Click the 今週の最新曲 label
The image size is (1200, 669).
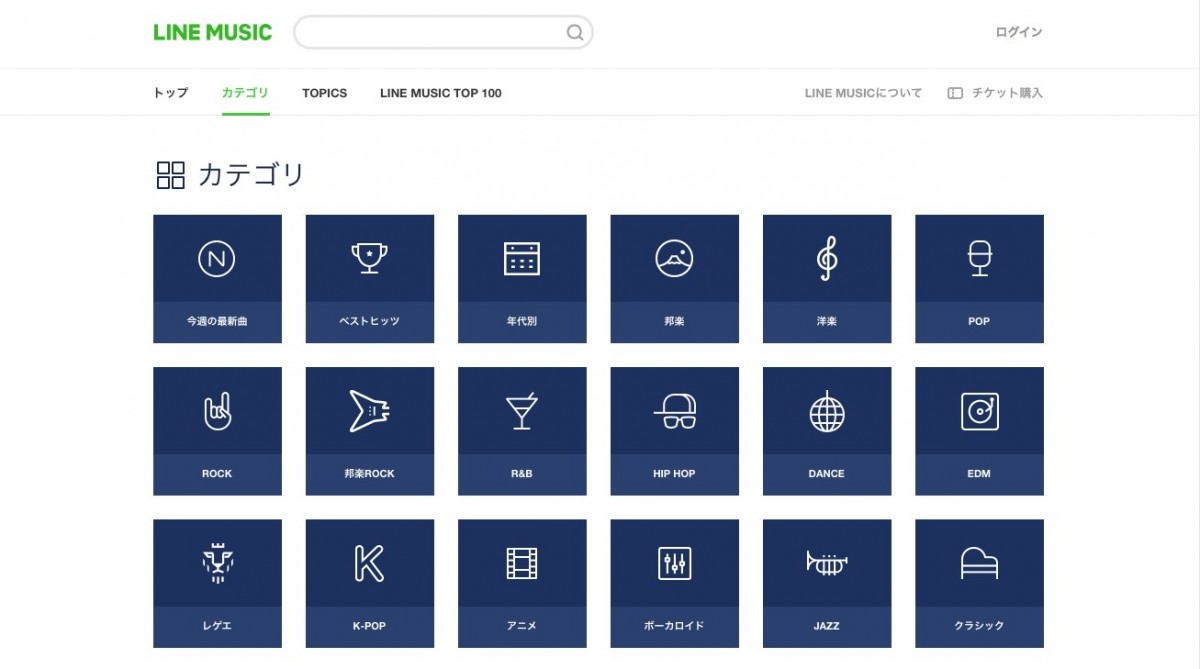(x=217, y=321)
